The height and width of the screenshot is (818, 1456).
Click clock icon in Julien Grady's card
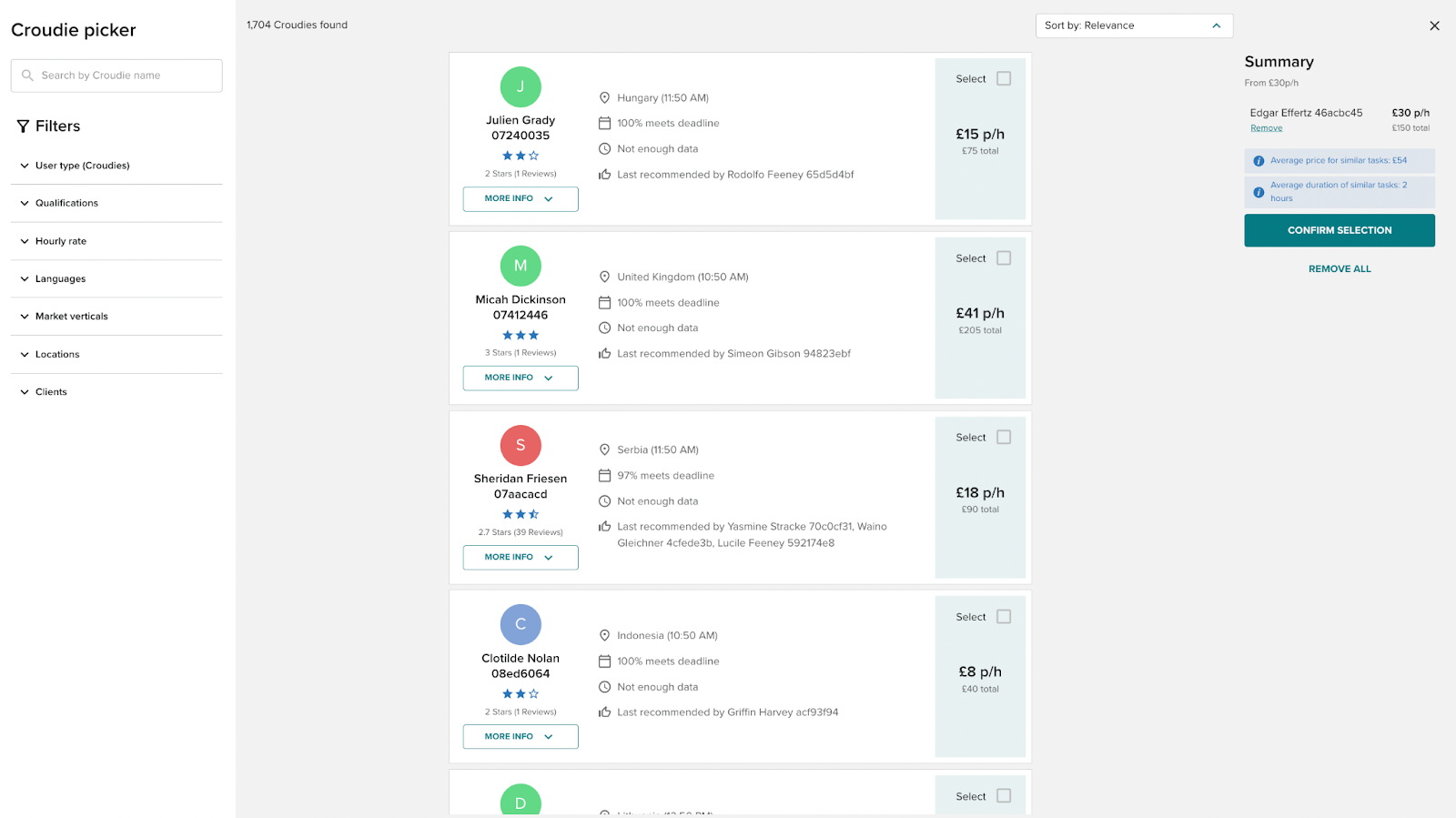(x=604, y=148)
